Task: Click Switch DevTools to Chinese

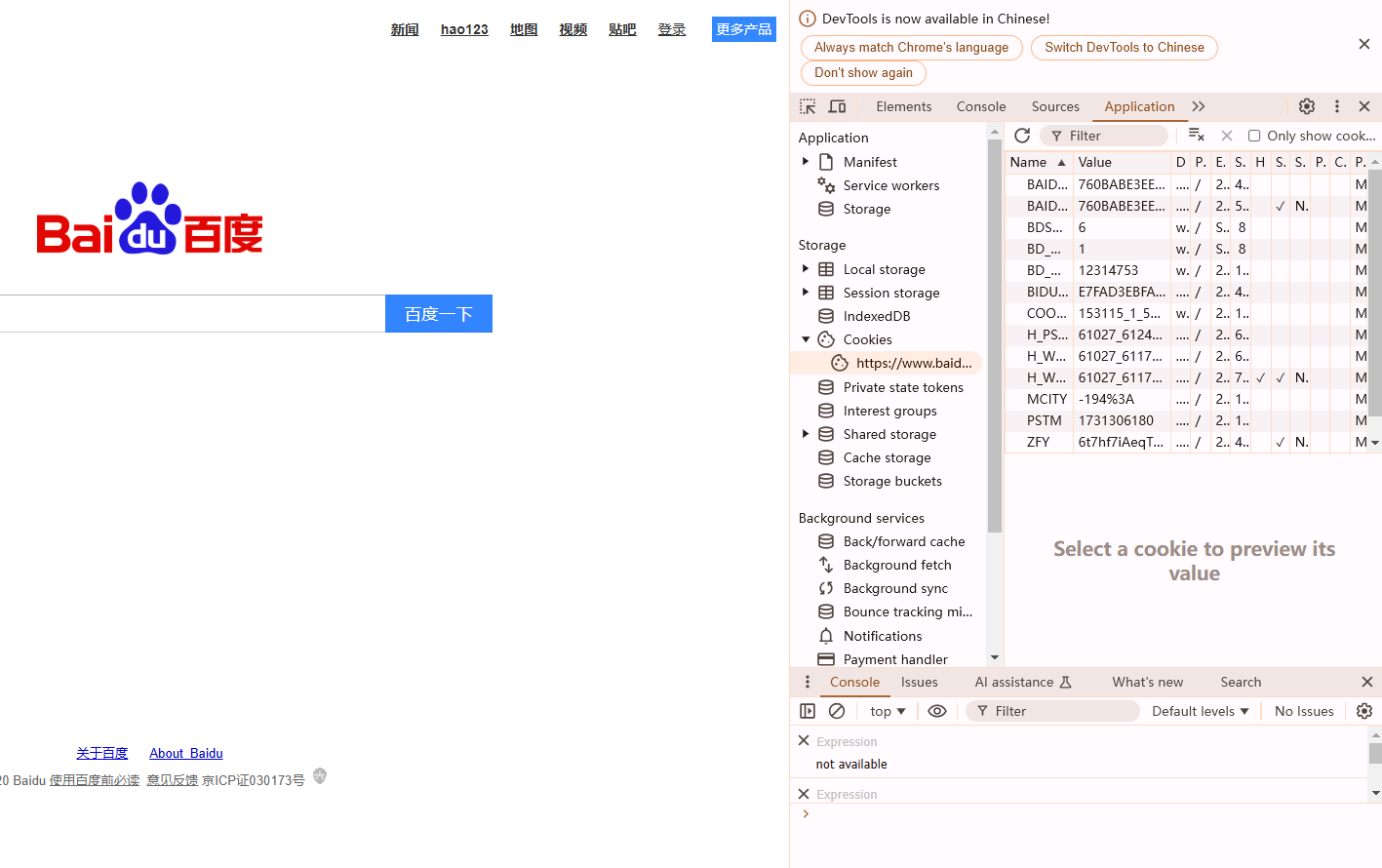Action: click(1125, 47)
